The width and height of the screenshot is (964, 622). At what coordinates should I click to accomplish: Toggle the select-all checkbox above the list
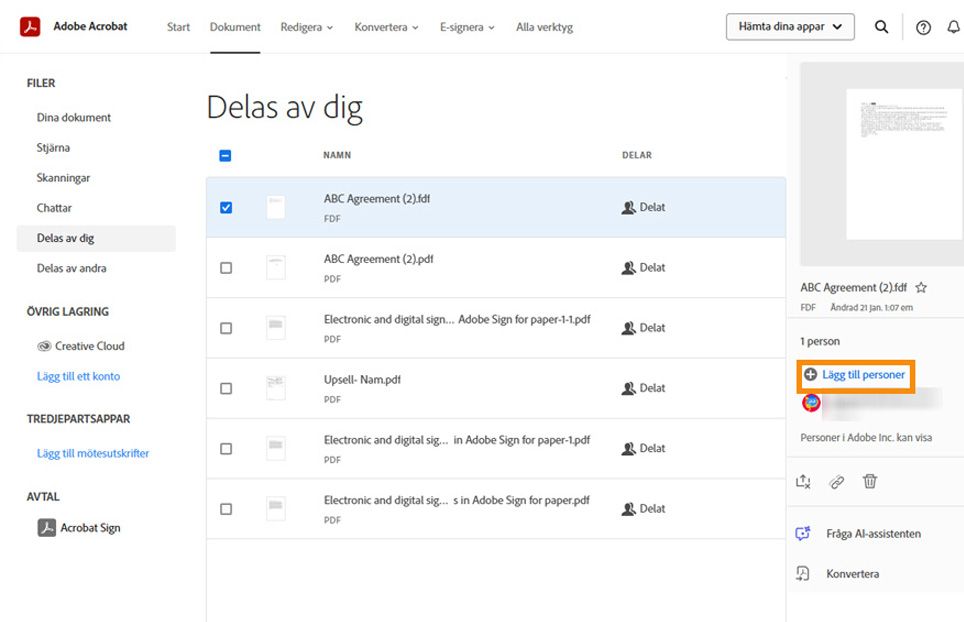(x=224, y=155)
